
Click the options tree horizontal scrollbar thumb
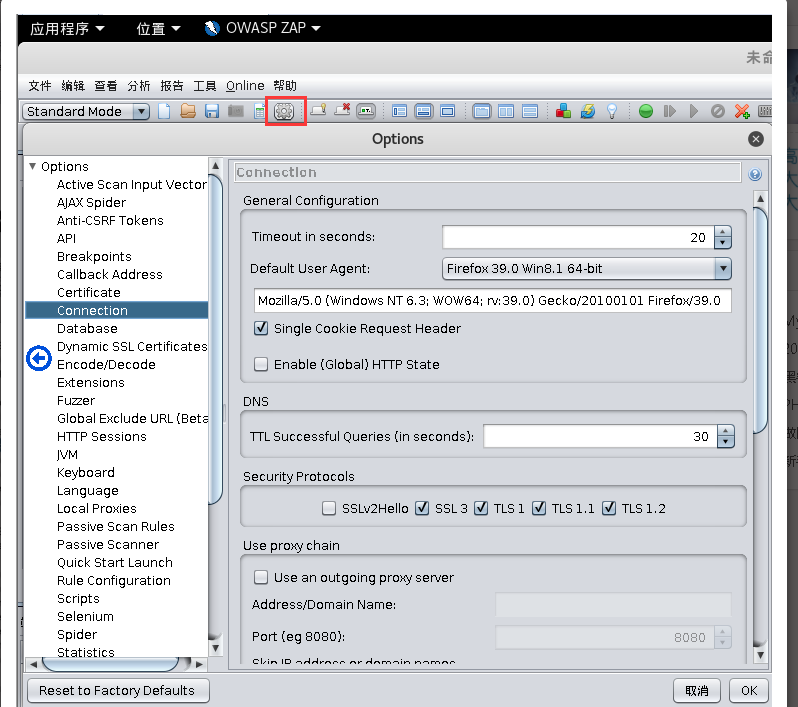[110, 664]
